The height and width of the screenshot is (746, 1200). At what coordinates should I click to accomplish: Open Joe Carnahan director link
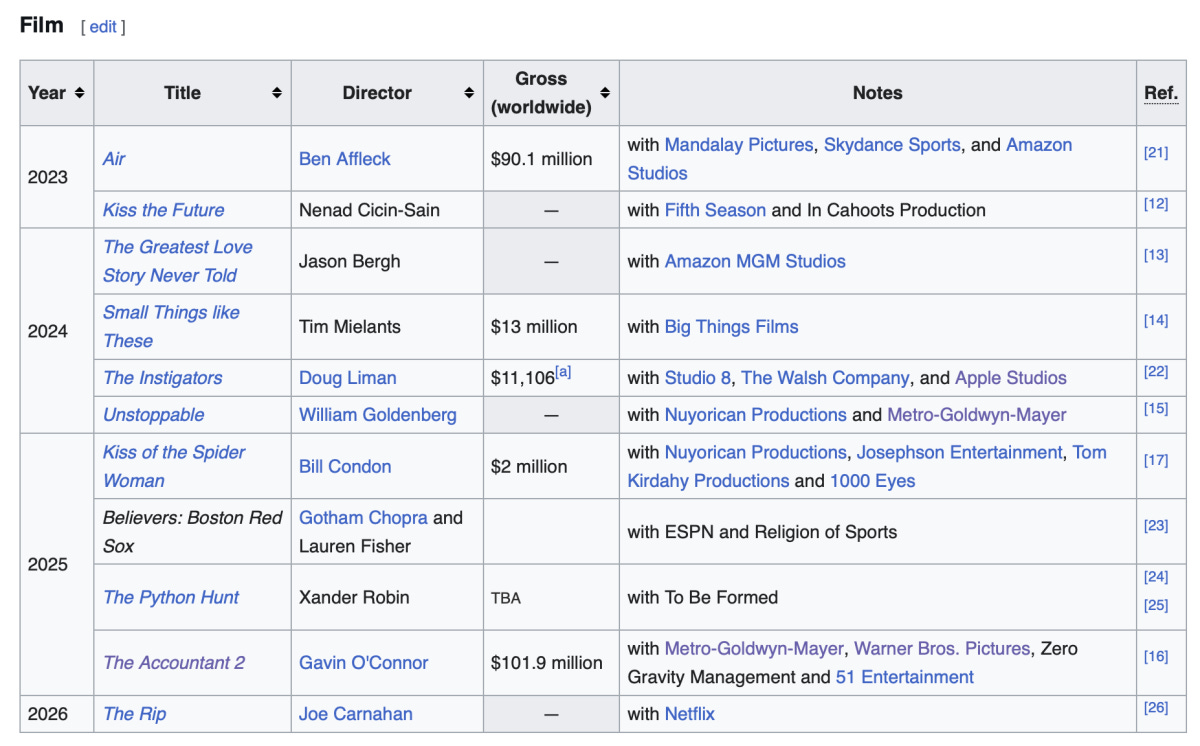pyautogui.click(x=356, y=714)
